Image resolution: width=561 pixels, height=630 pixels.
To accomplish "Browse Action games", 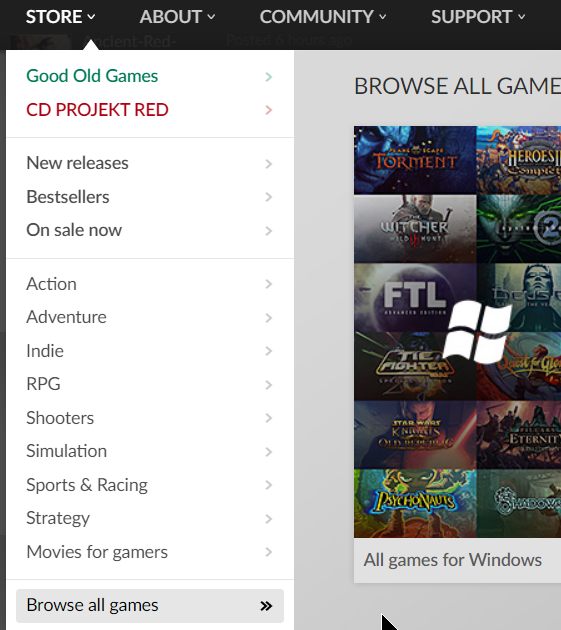I will click(150, 284).
